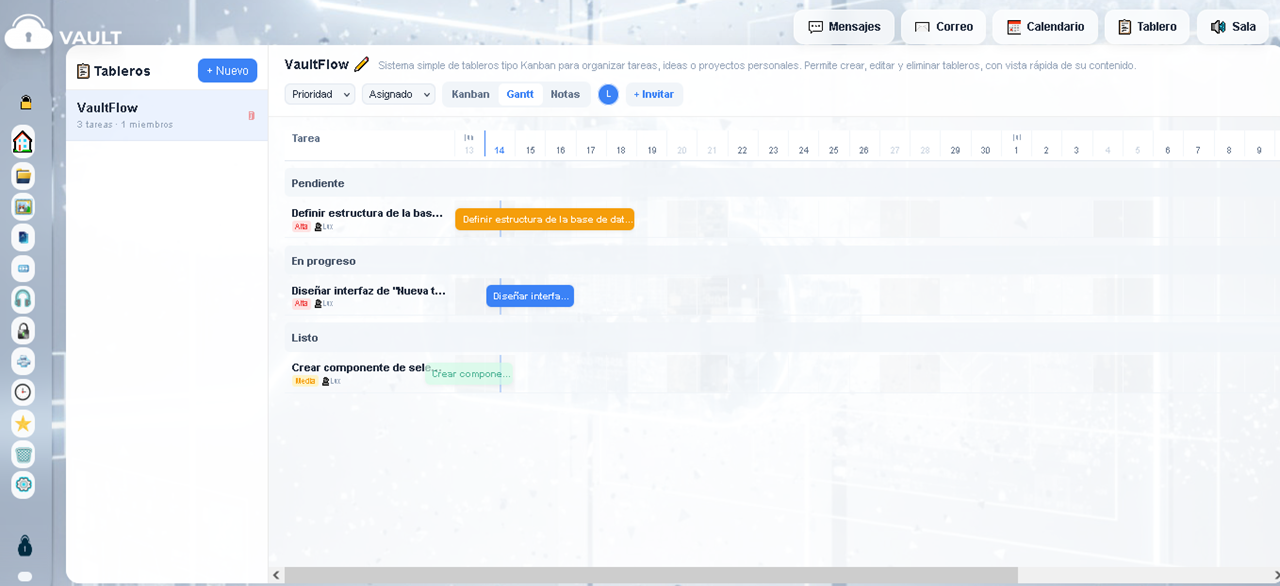Open Correo from top bar
Screen dimensions: 1280x586
[943, 27]
